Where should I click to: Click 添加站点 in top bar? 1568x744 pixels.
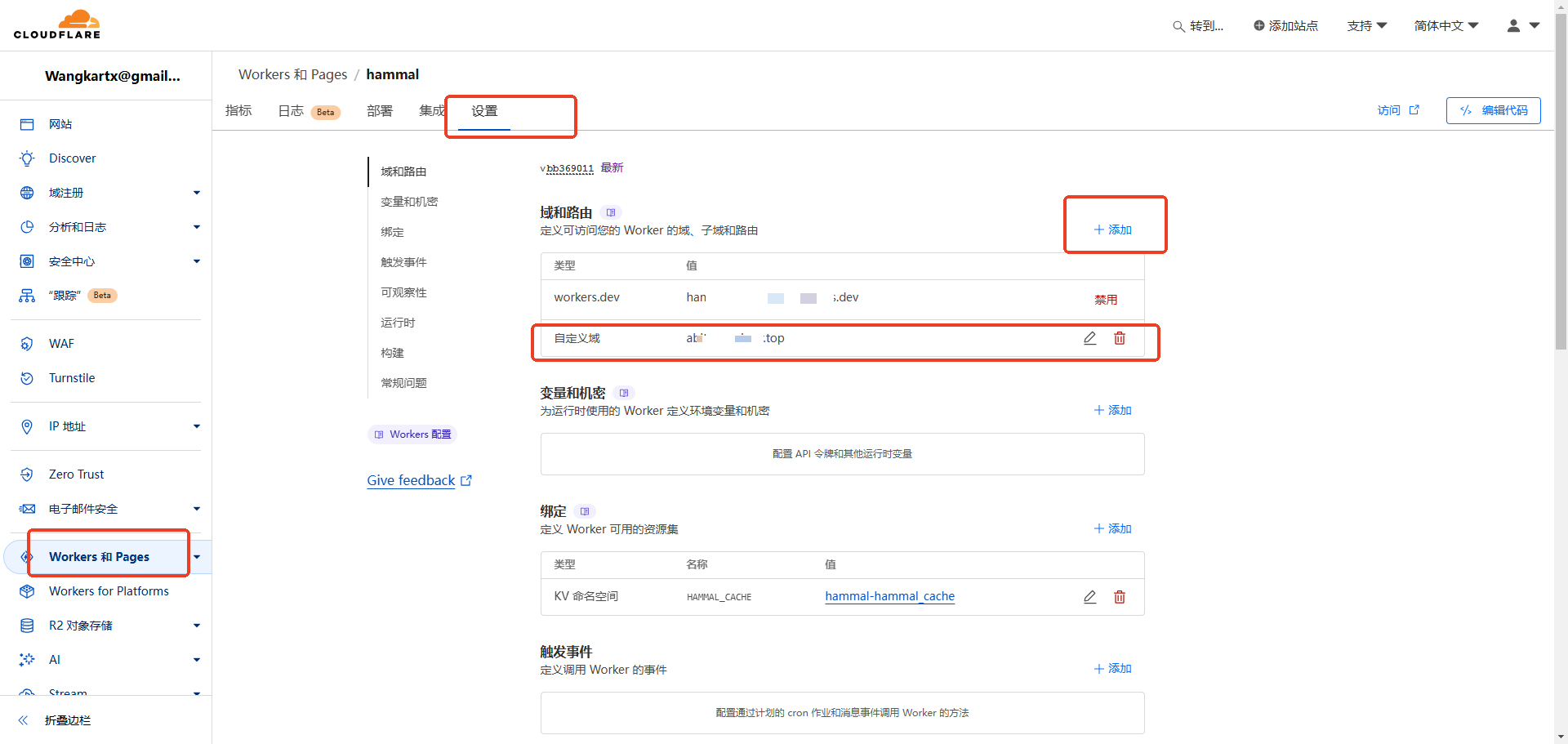click(1285, 26)
